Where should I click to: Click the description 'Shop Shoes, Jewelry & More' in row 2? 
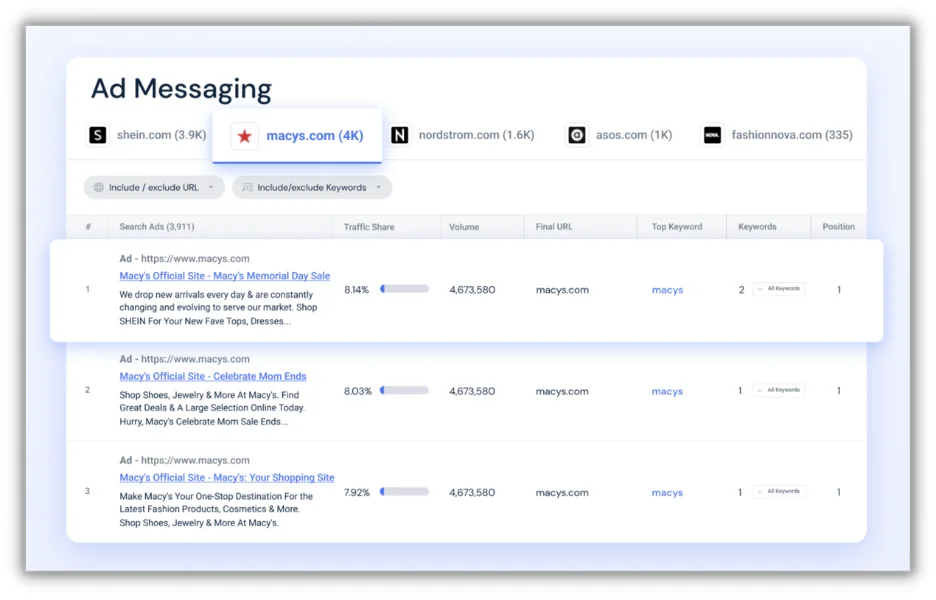212,408
